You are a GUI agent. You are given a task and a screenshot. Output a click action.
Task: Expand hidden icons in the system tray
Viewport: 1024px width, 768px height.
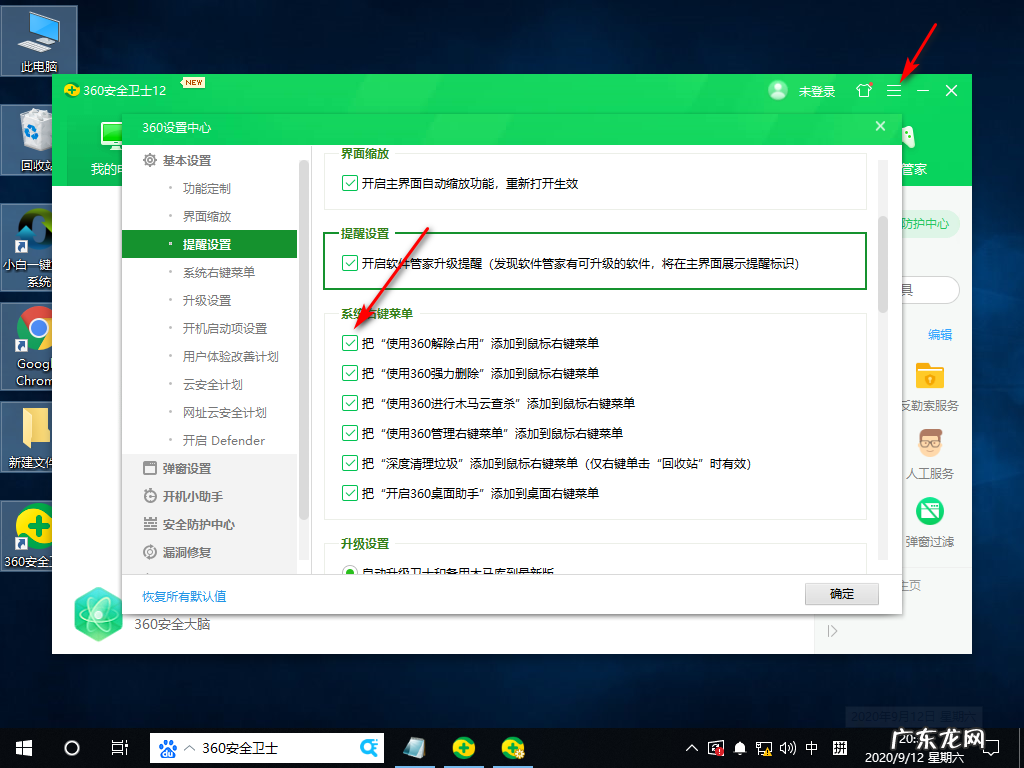coord(691,747)
